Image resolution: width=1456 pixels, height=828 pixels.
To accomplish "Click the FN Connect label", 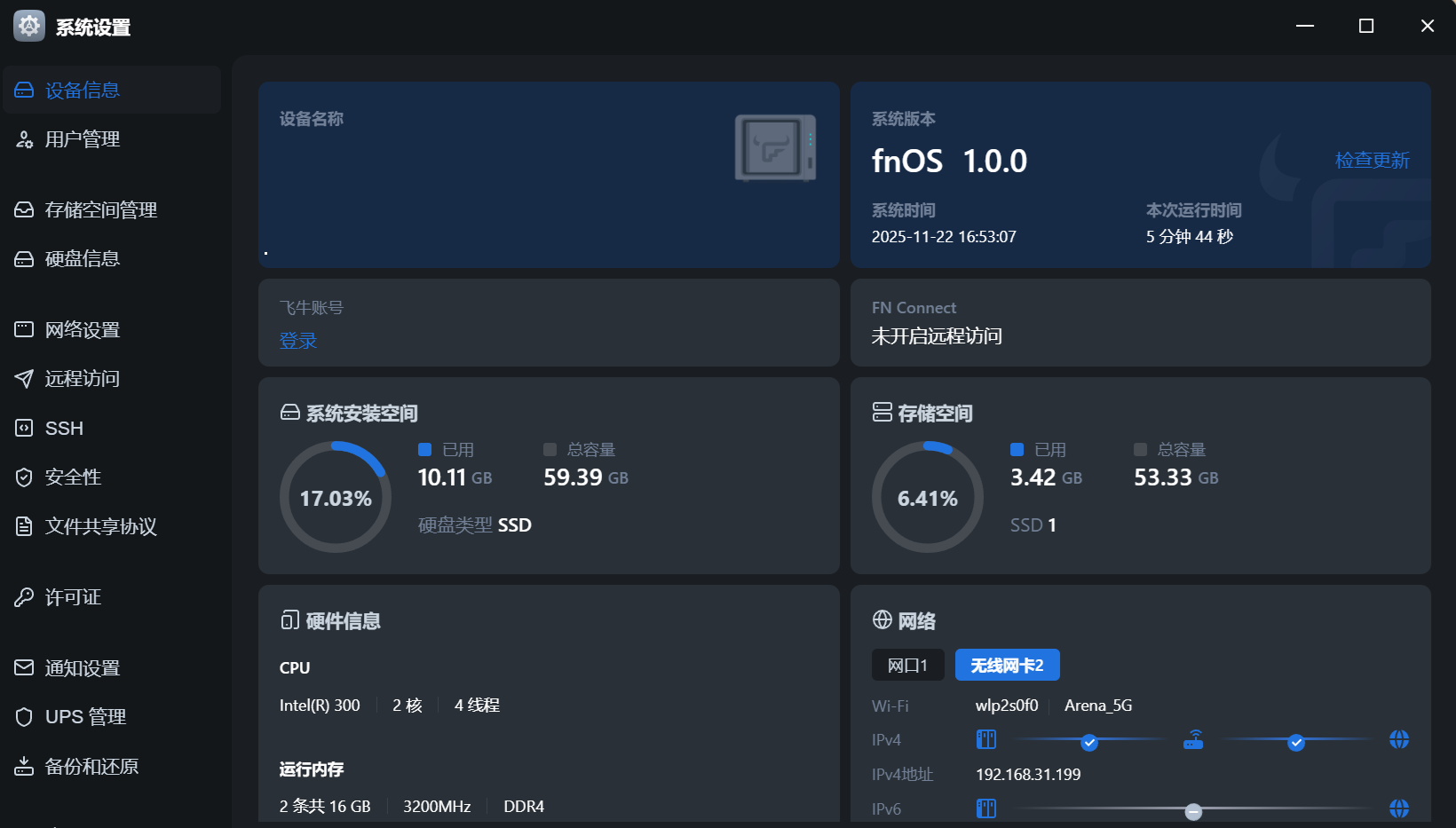I will [x=914, y=308].
